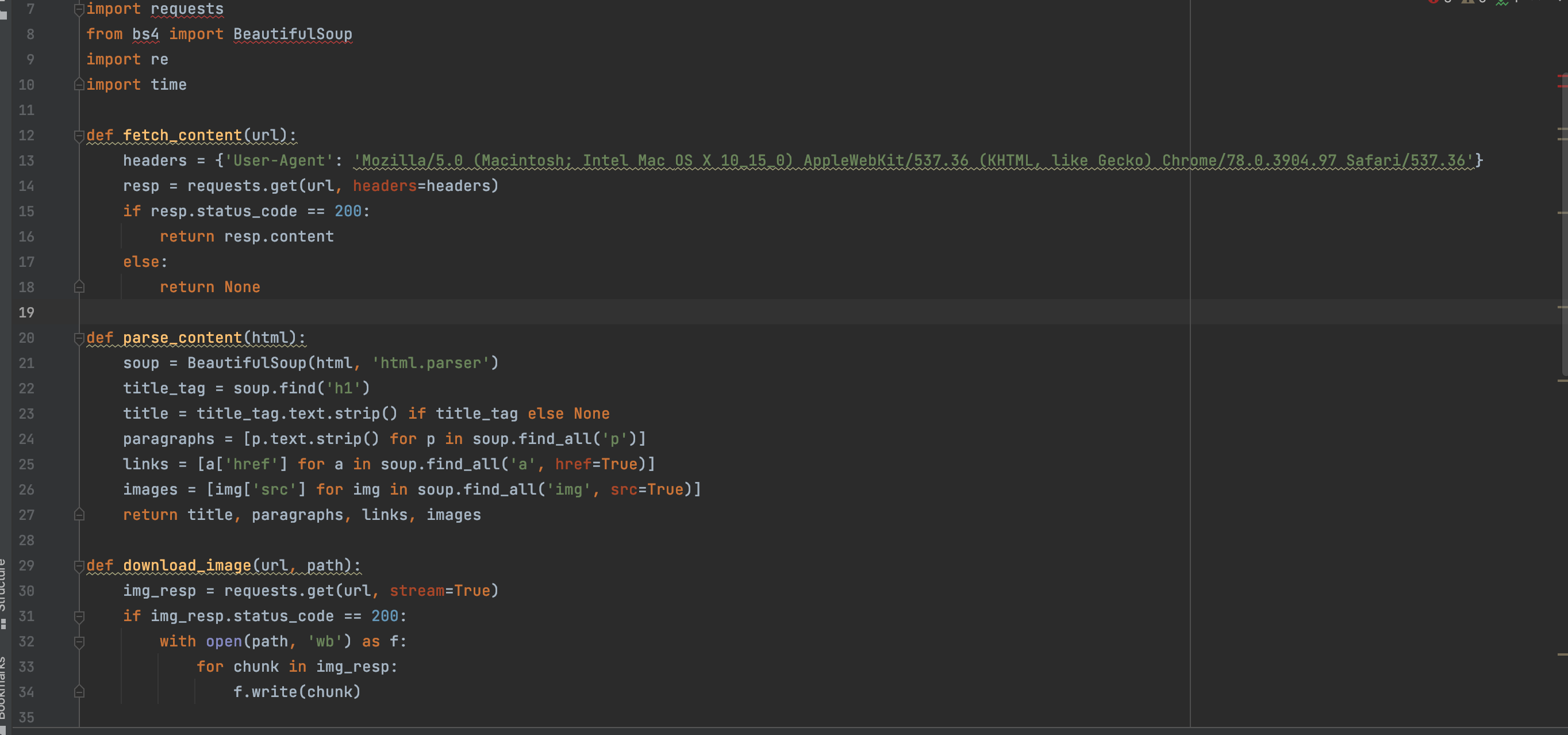Click the parse_content function name

point(183,338)
